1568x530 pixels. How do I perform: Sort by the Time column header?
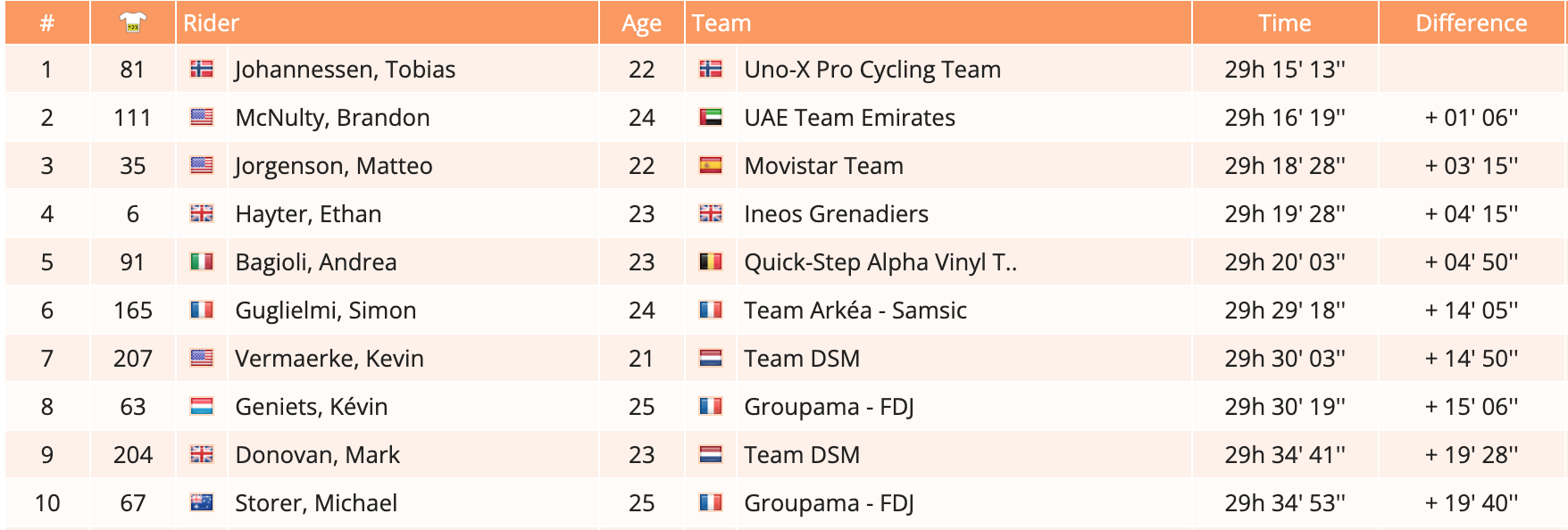(1284, 23)
